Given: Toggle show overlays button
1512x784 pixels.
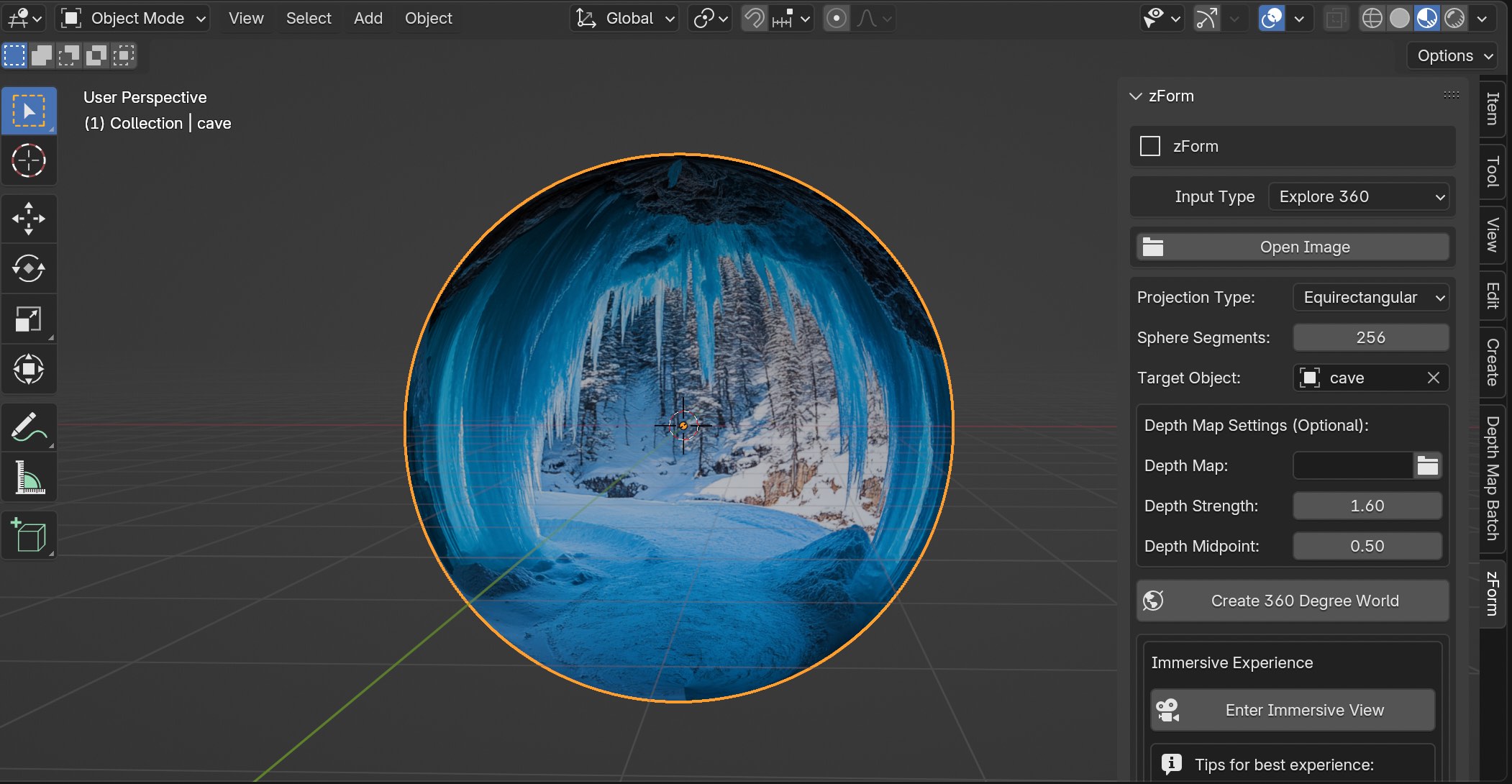Looking at the screenshot, I should [x=1272, y=18].
